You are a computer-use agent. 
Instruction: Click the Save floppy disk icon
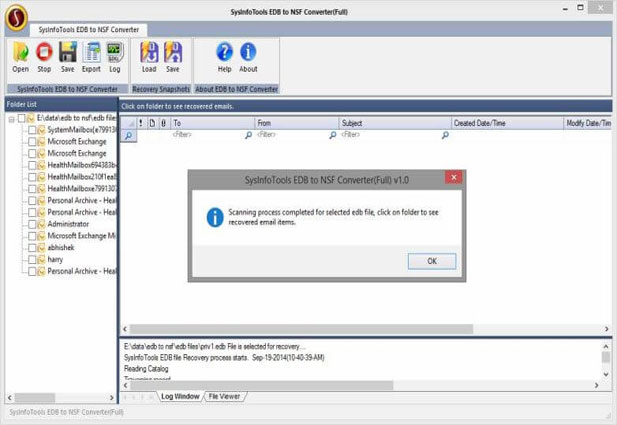[x=68, y=52]
